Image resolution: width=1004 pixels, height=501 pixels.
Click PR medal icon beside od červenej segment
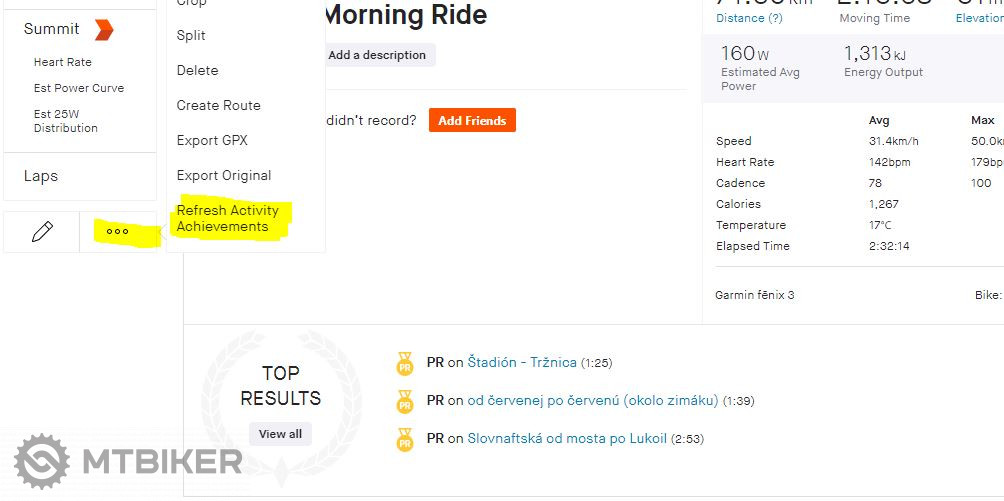pyautogui.click(x=405, y=401)
